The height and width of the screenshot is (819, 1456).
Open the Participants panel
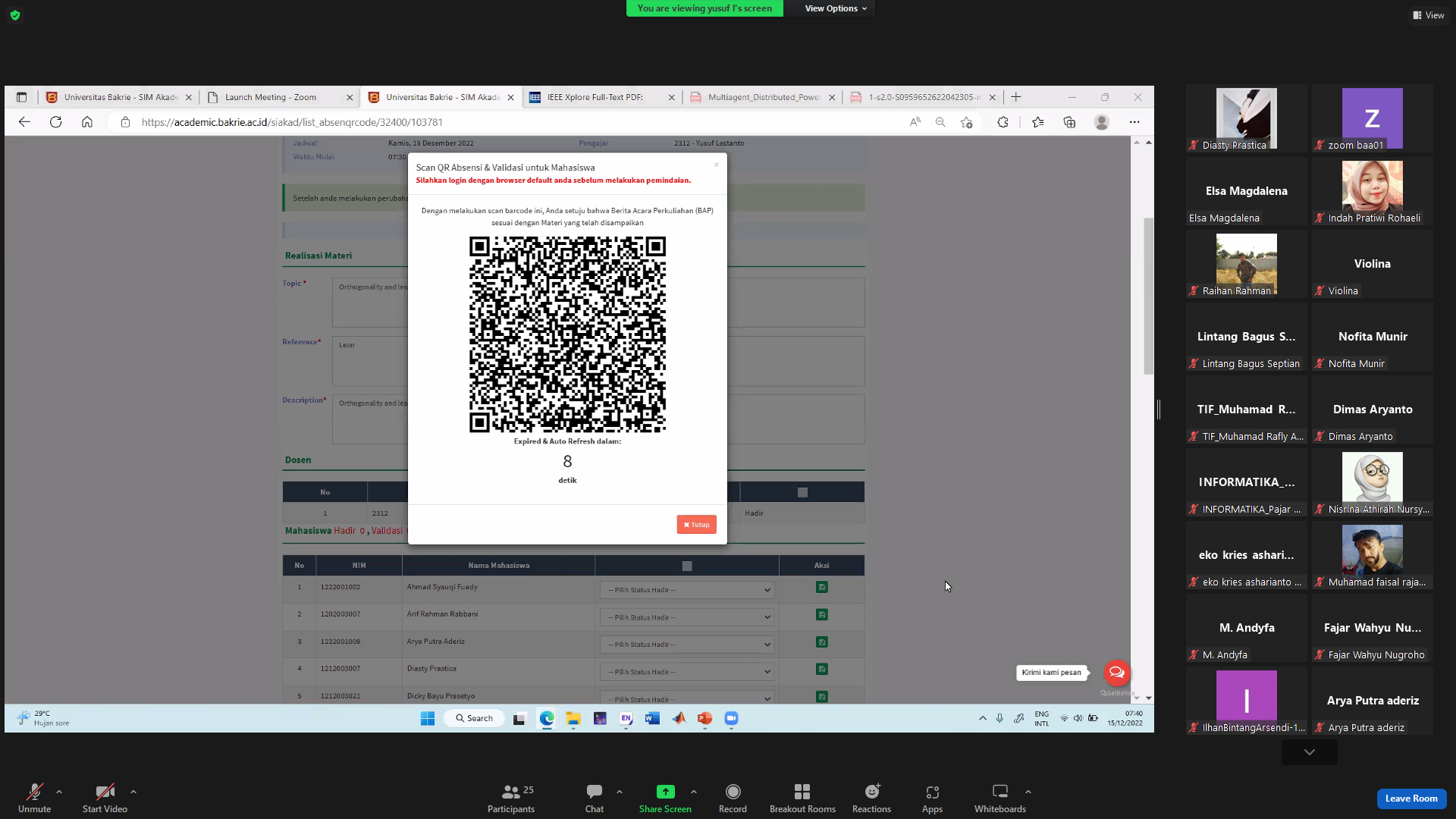511,798
